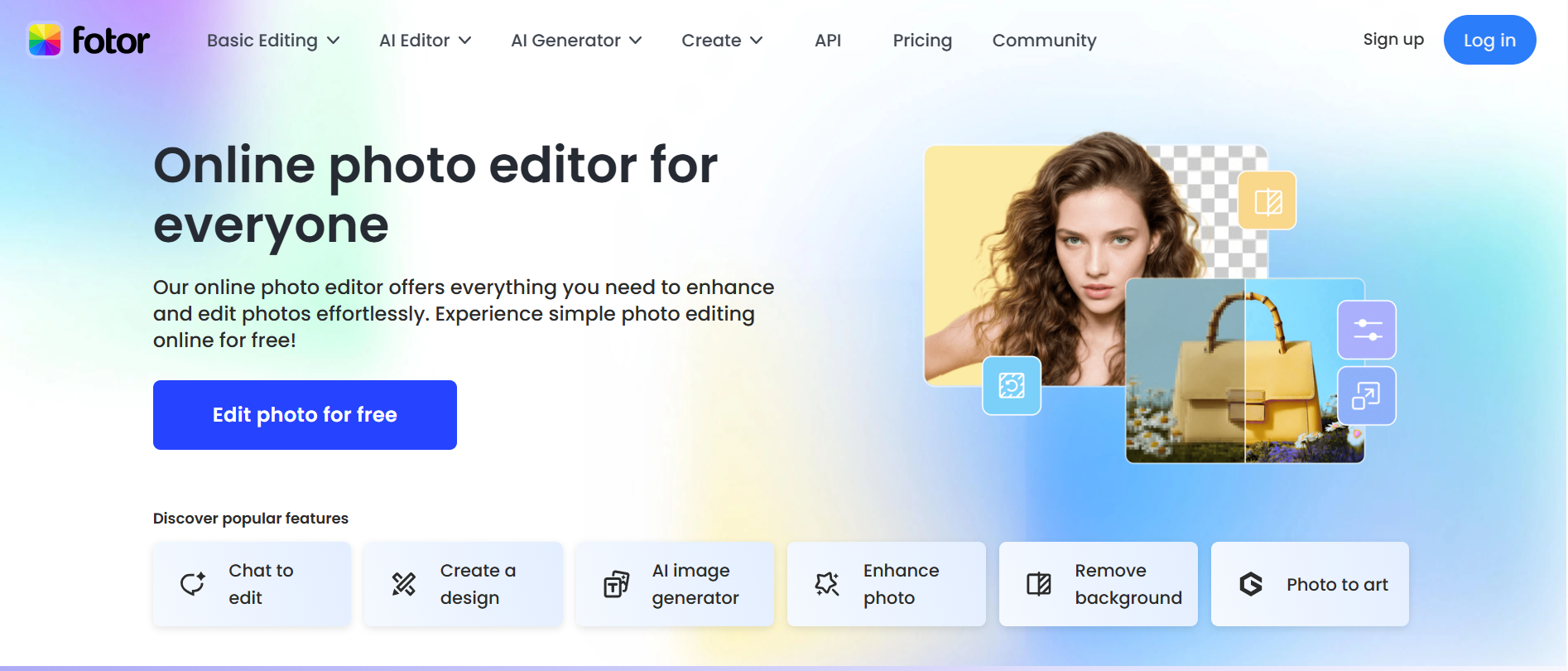
Task: Click the yellow handbag sample image
Action: [x=1245, y=371]
